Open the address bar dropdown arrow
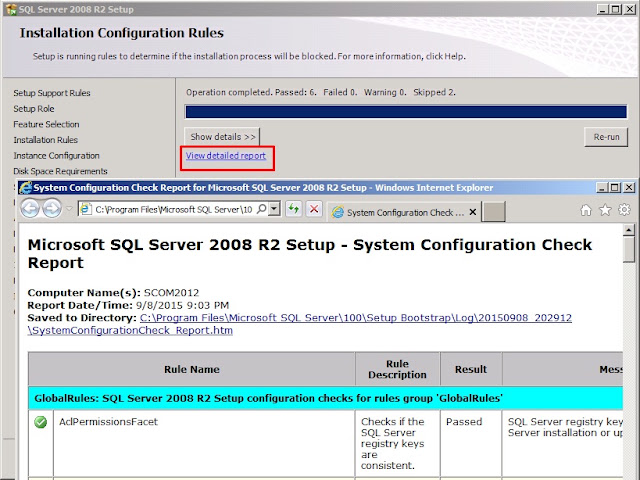 coord(274,209)
